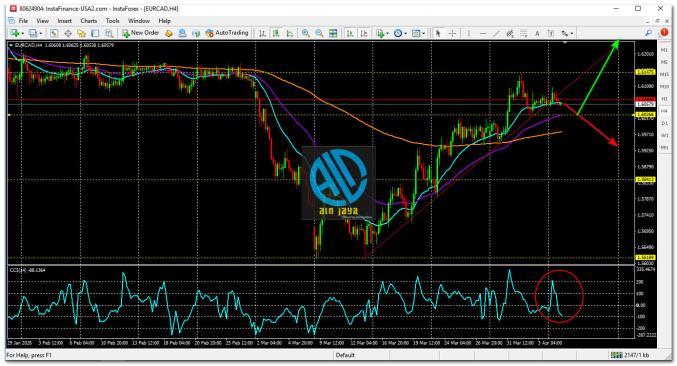Expand the profiles dropdown arrow
This screenshot has height=366, width=677.
pos(41,34)
